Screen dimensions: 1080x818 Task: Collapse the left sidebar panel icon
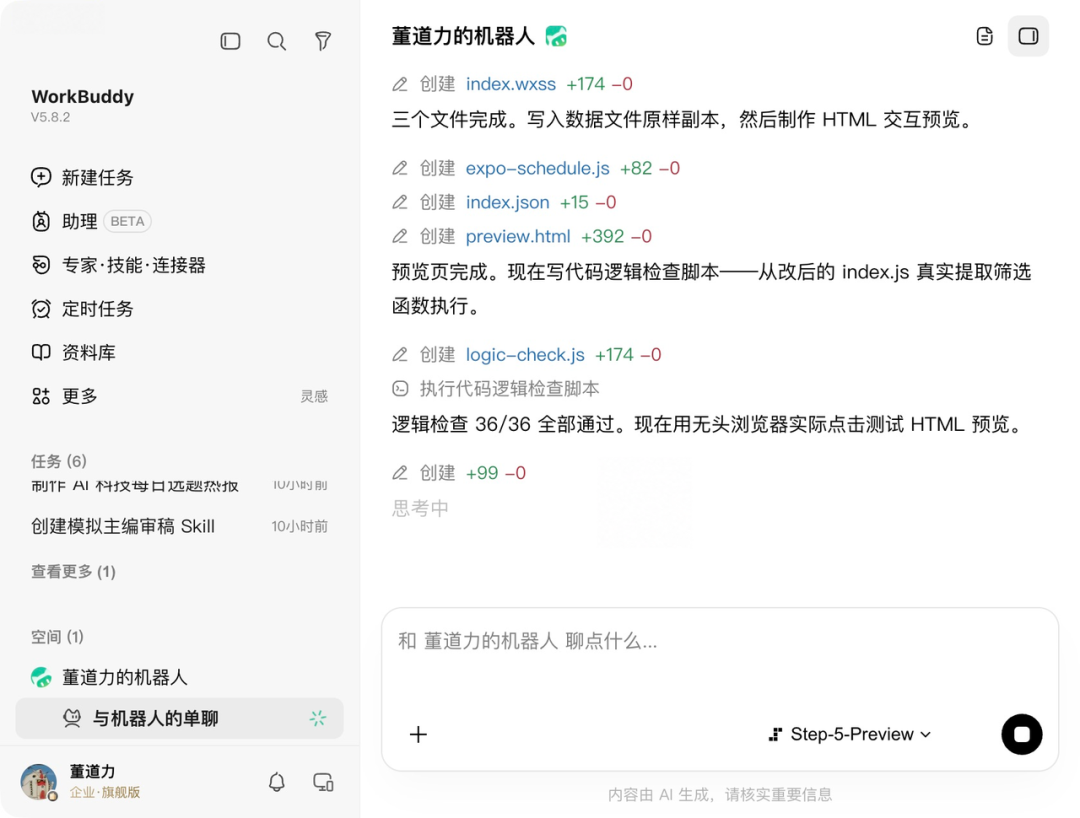230,41
